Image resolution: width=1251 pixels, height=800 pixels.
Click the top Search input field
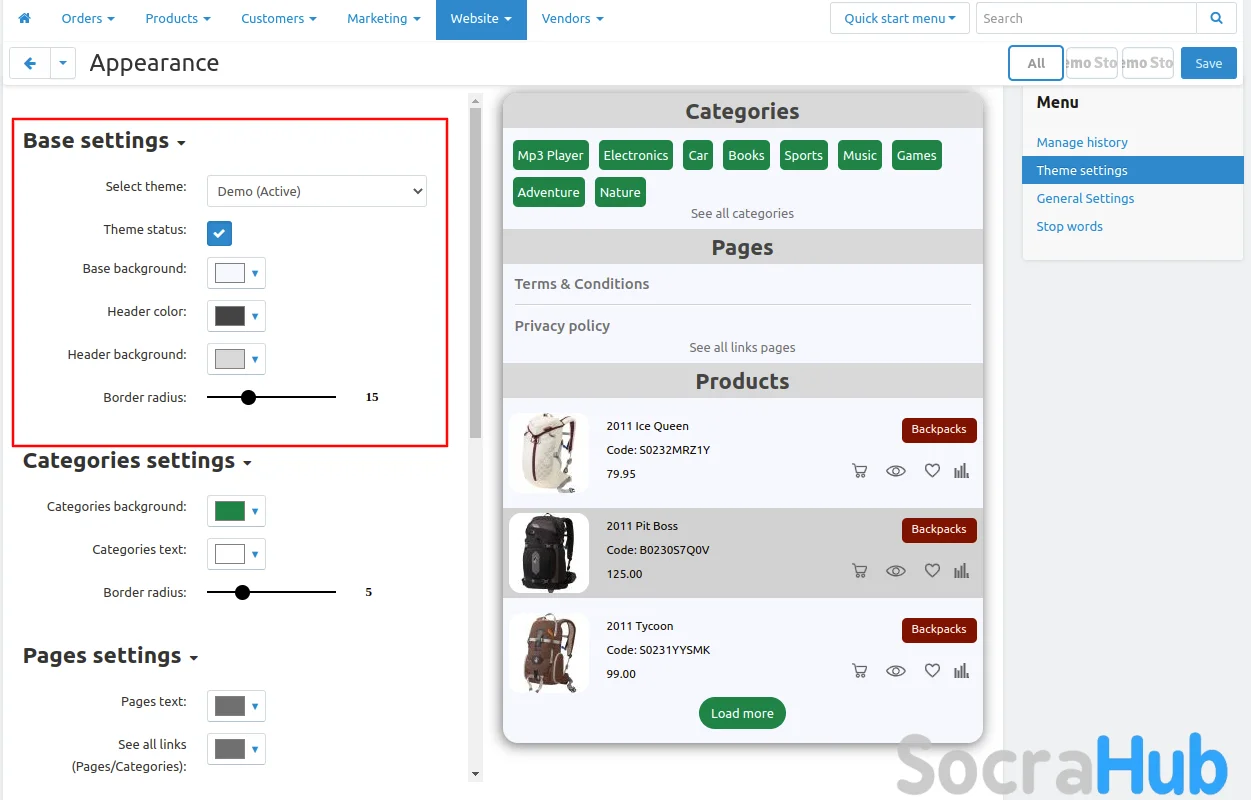click(x=1085, y=18)
